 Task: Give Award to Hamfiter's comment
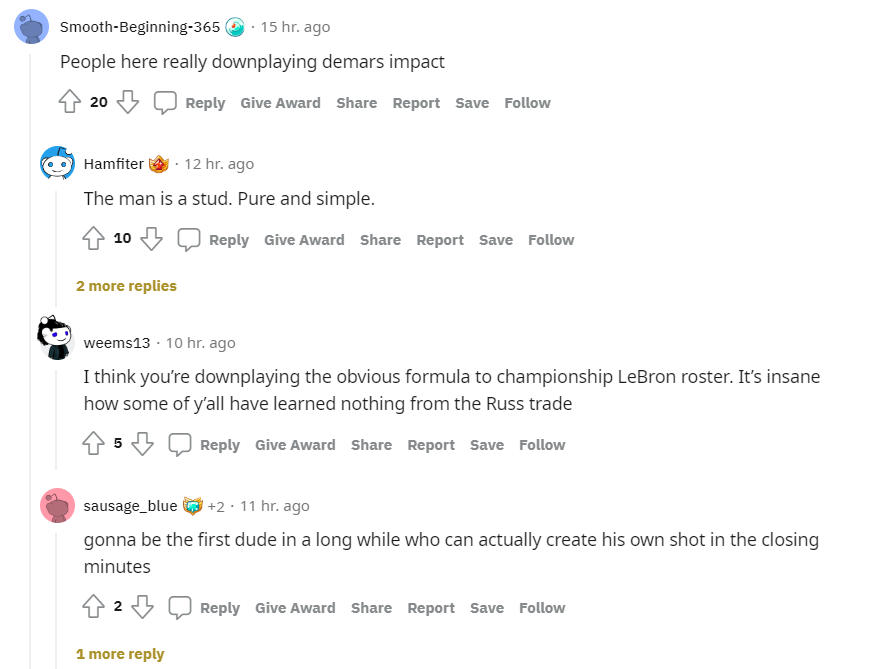304,240
